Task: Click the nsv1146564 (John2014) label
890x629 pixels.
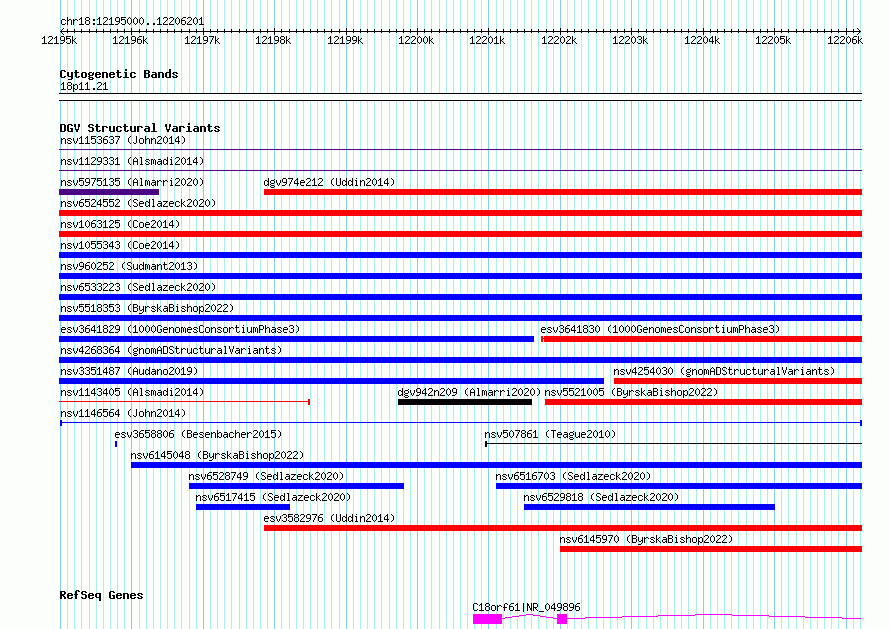Action: [x=123, y=413]
